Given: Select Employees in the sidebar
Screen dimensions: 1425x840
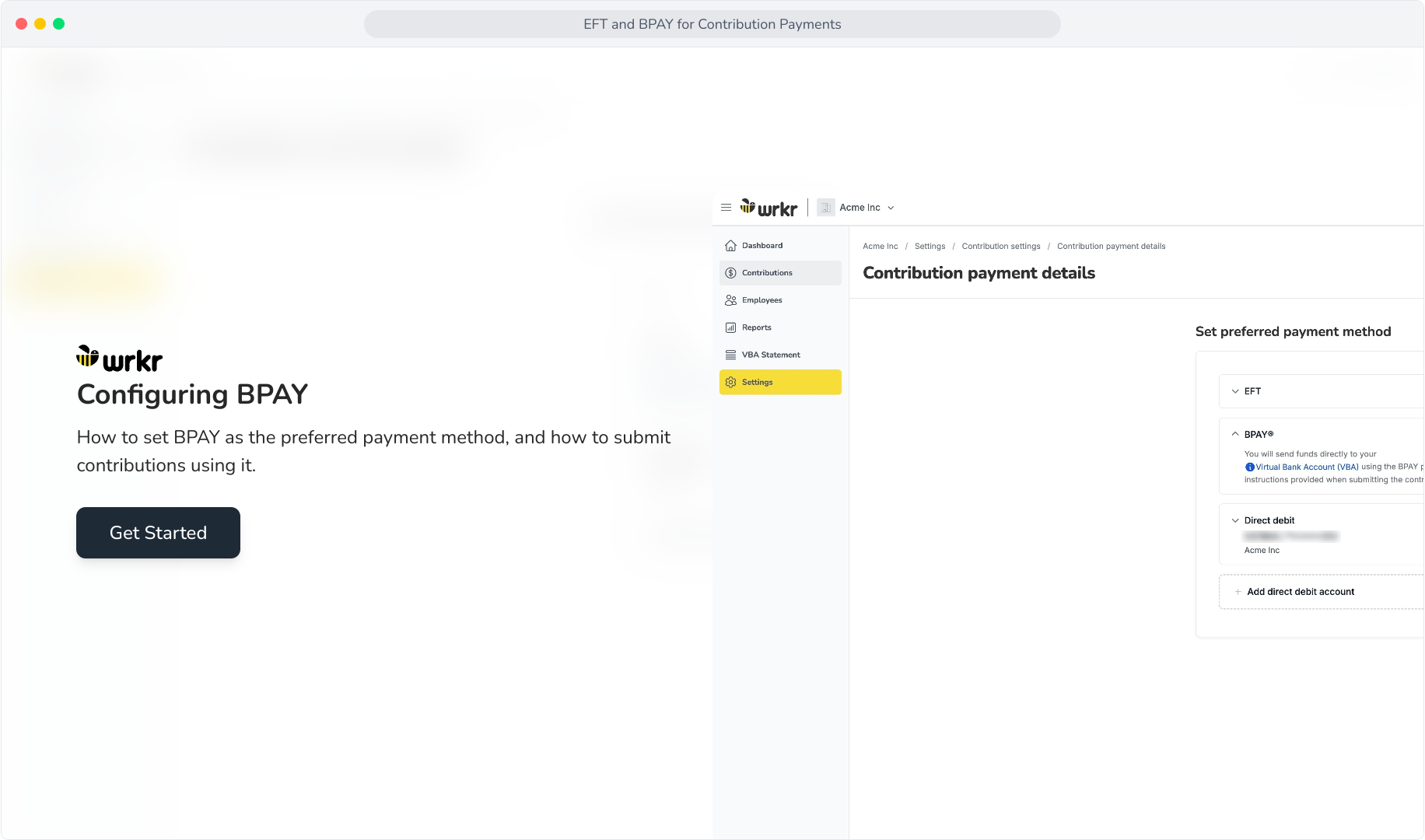Looking at the screenshot, I should (x=780, y=300).
